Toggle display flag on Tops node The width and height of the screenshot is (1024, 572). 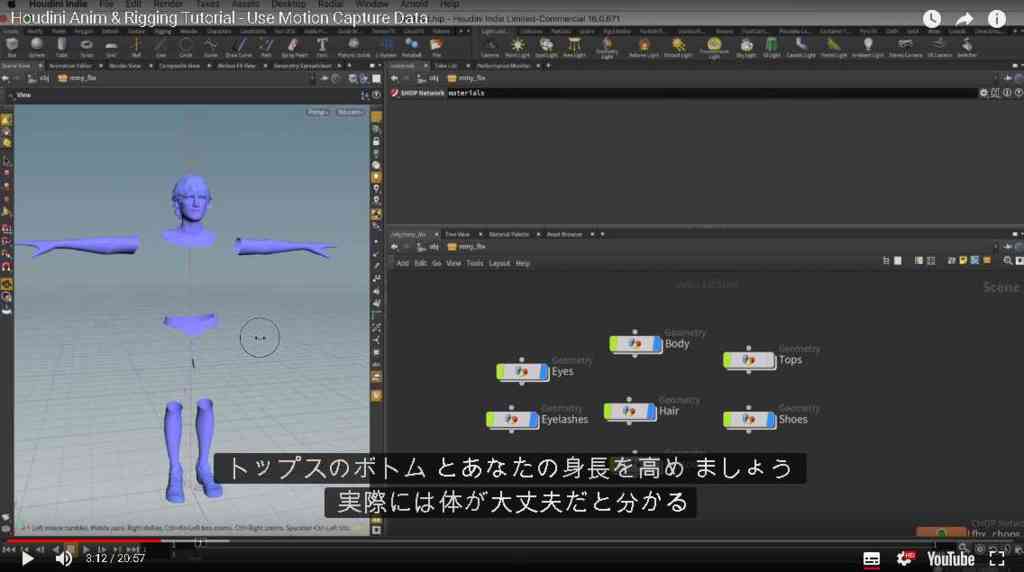(771, 360)
